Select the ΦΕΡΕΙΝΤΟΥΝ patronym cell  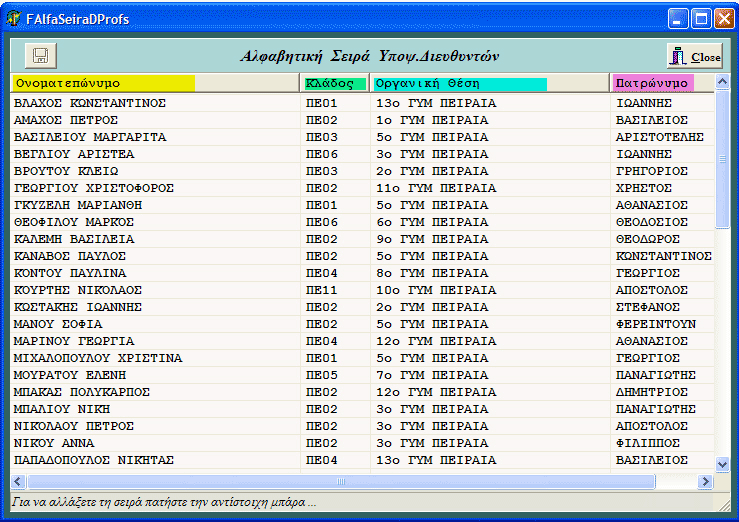click(656, 324)
